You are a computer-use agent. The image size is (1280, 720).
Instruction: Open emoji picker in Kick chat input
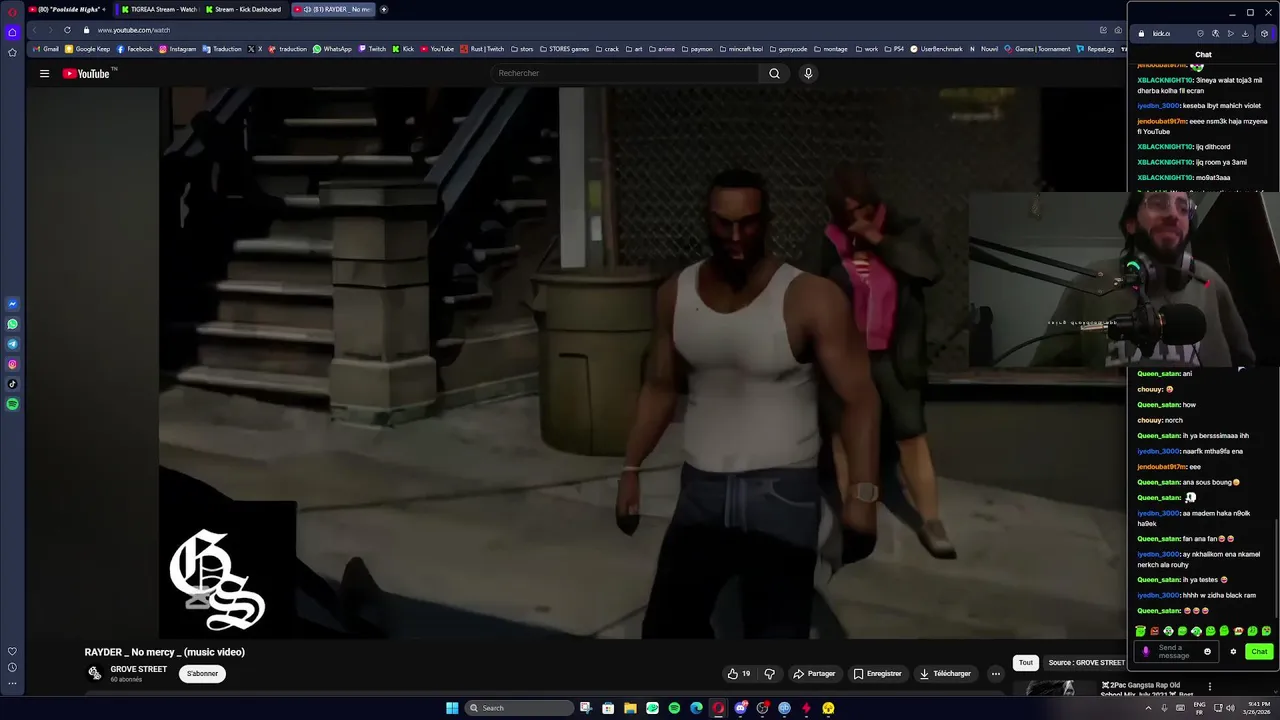[1207, 652]
